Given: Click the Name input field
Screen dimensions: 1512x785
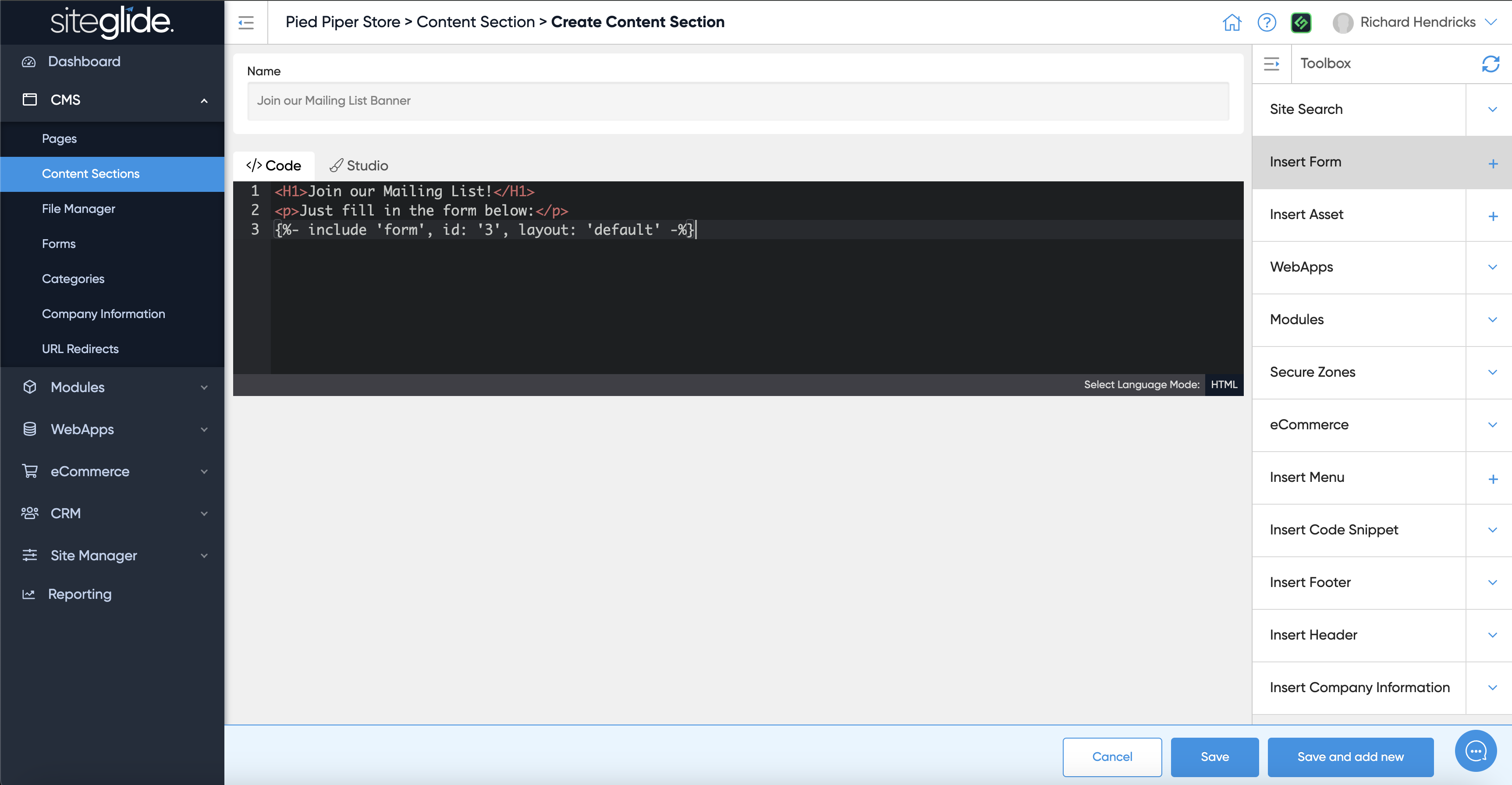Looking at the screenshot, I should click(x=738, y=101).
